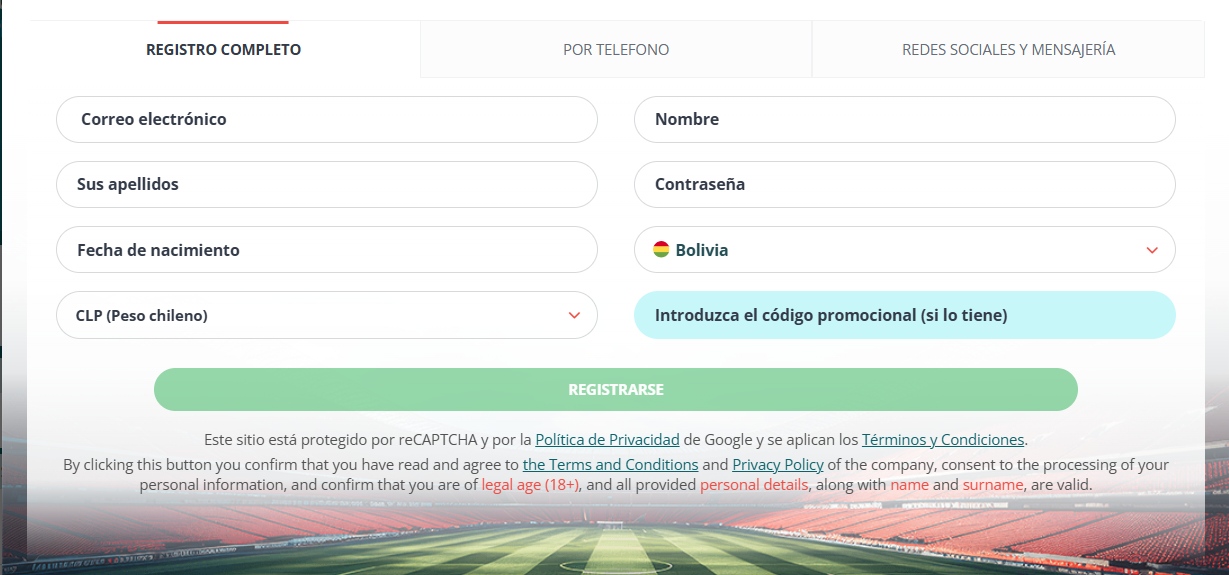
Task: Open the company Privacy Policy link
Action: click(778, 465)
